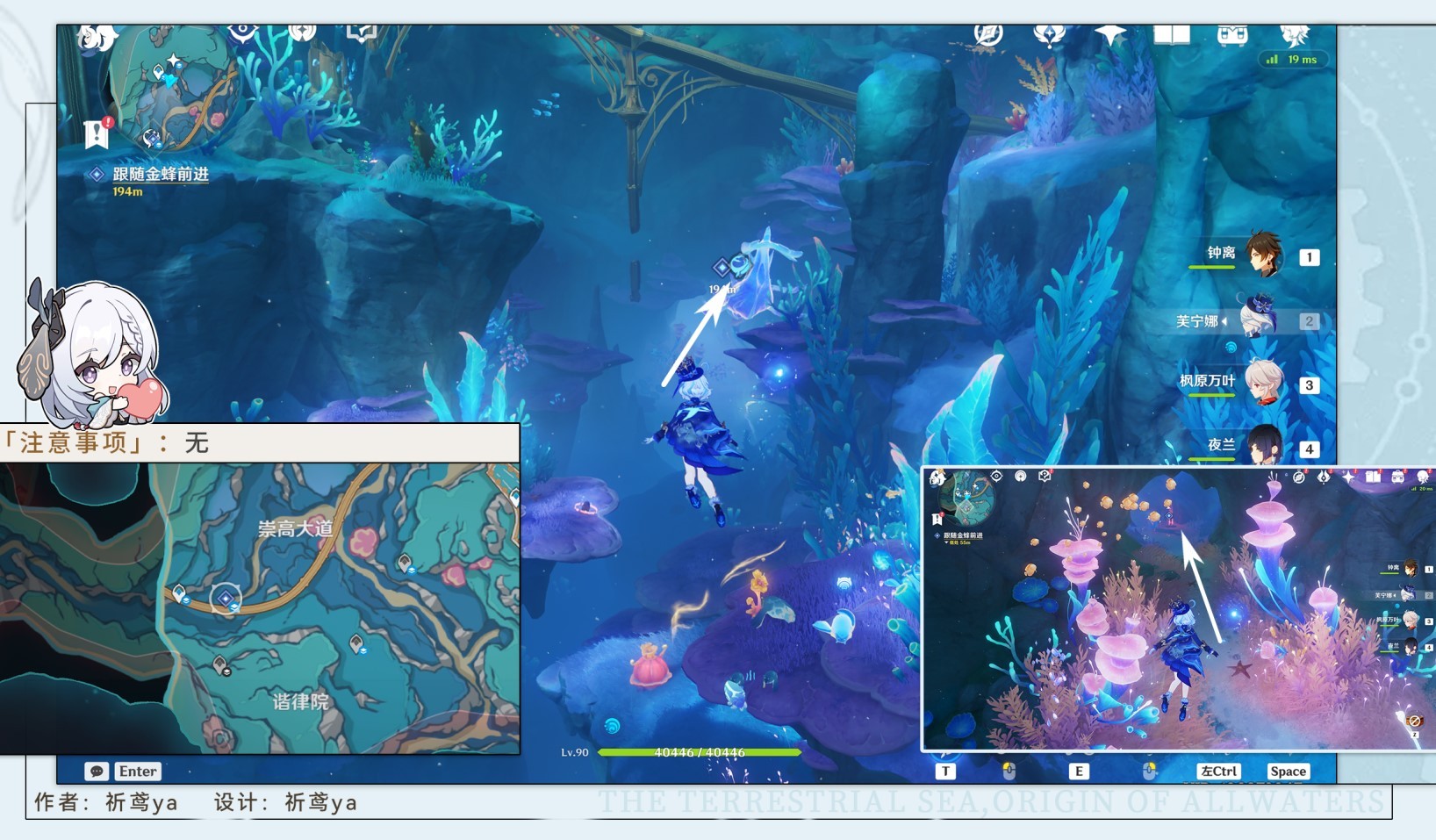The width and height of the screenshot is (1436, 840).
Task: Expand the circular minimap
Action: click(x=171, y=88)
